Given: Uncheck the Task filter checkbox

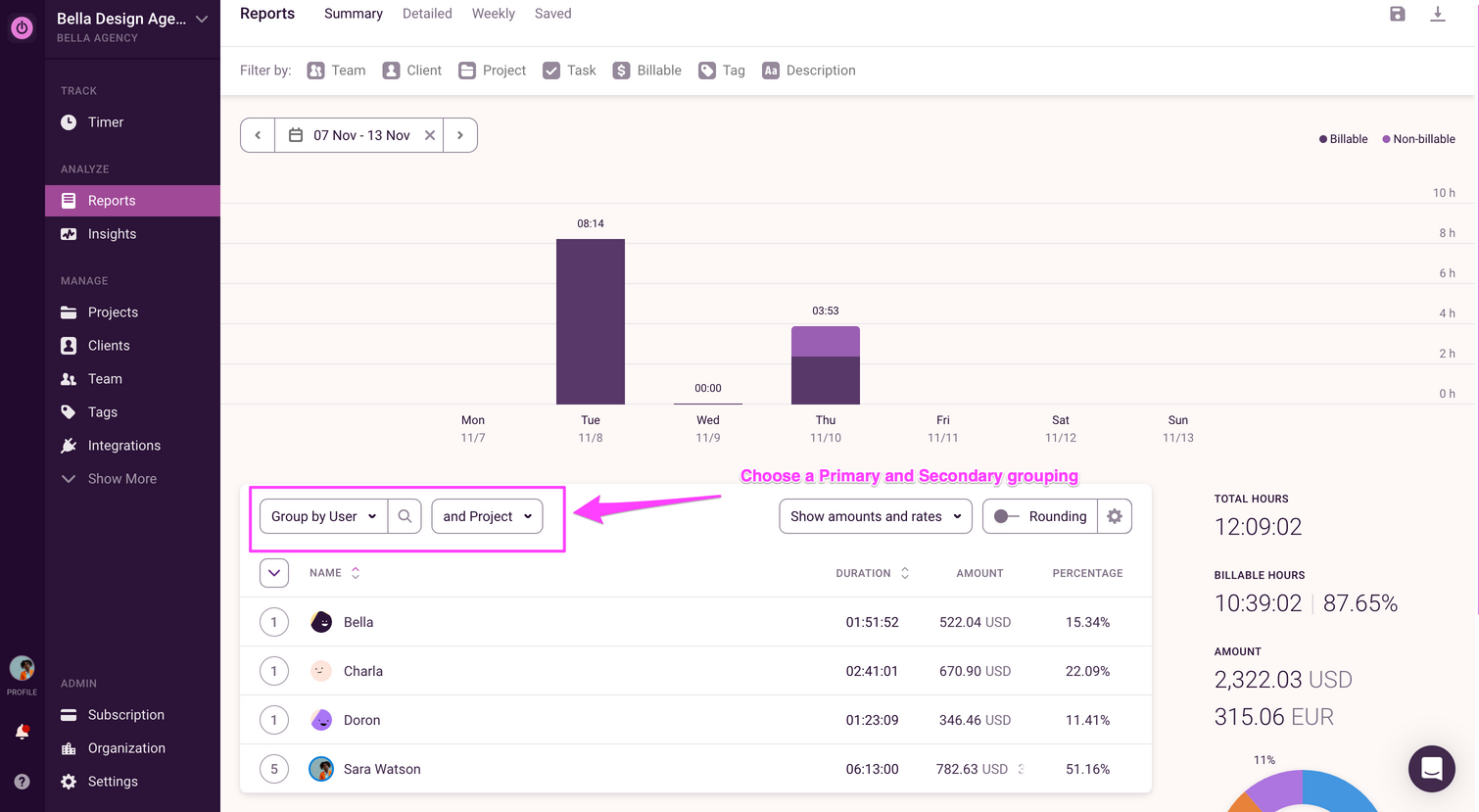Looking at the screenshot, I should pos(550,70).
